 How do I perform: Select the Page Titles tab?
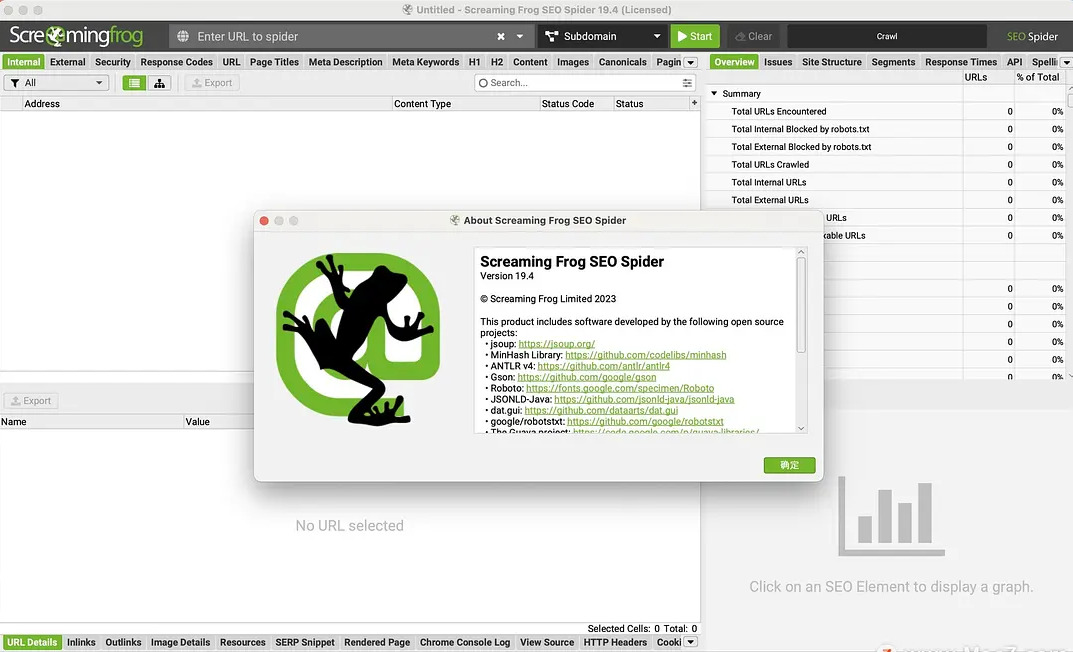[x=274, y=62]
